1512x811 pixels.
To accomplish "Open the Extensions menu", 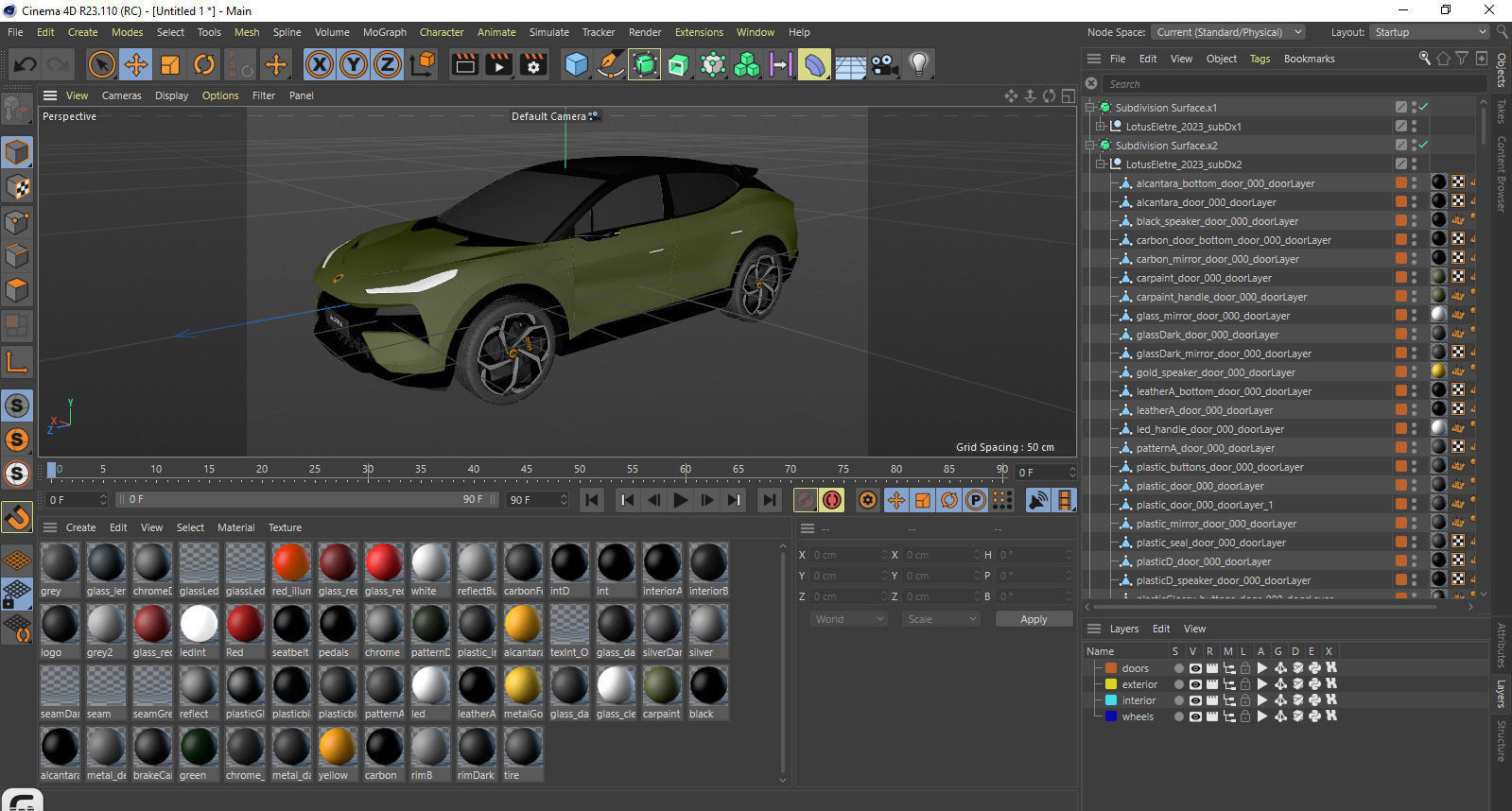I will pyautogui.click(x=699, y=32).
